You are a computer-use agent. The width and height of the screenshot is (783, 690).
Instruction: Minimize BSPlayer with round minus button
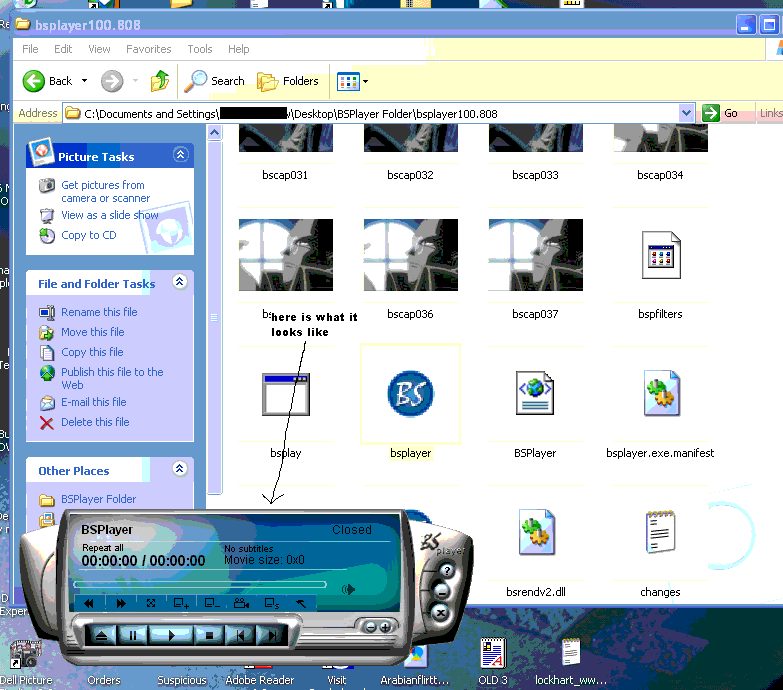coord(442,592)
